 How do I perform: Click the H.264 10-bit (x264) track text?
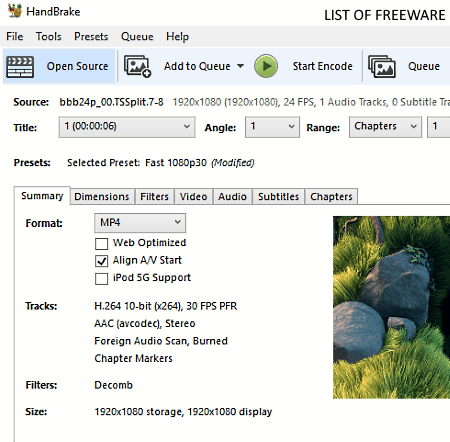[x=166, y=306]
